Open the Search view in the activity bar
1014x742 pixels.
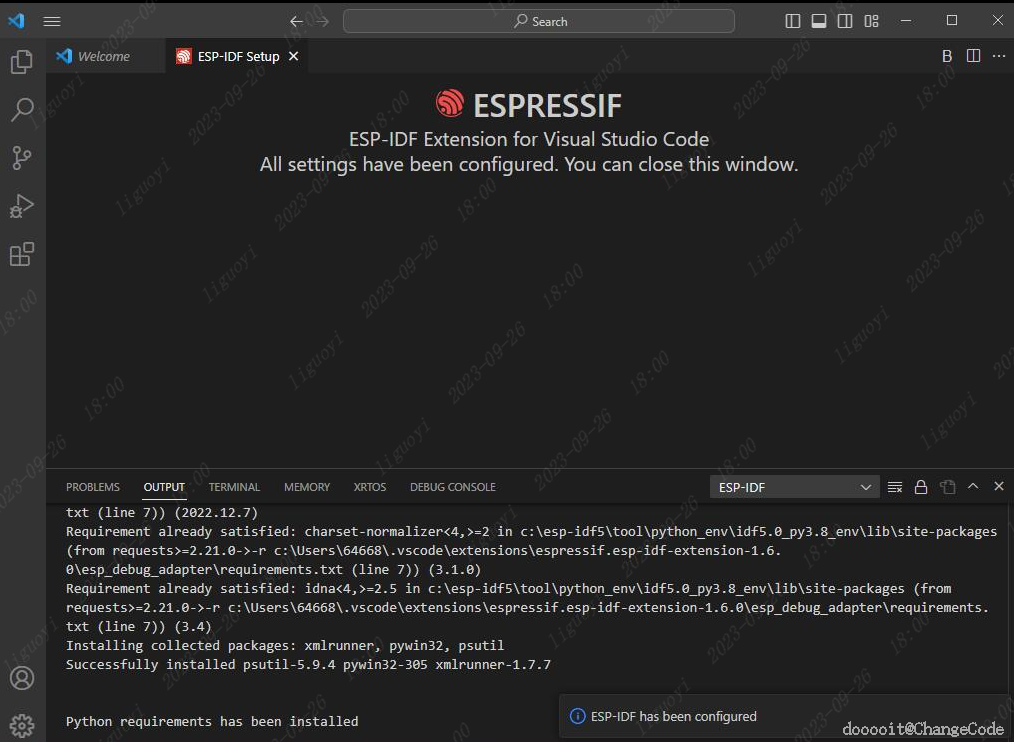point(22,110)
